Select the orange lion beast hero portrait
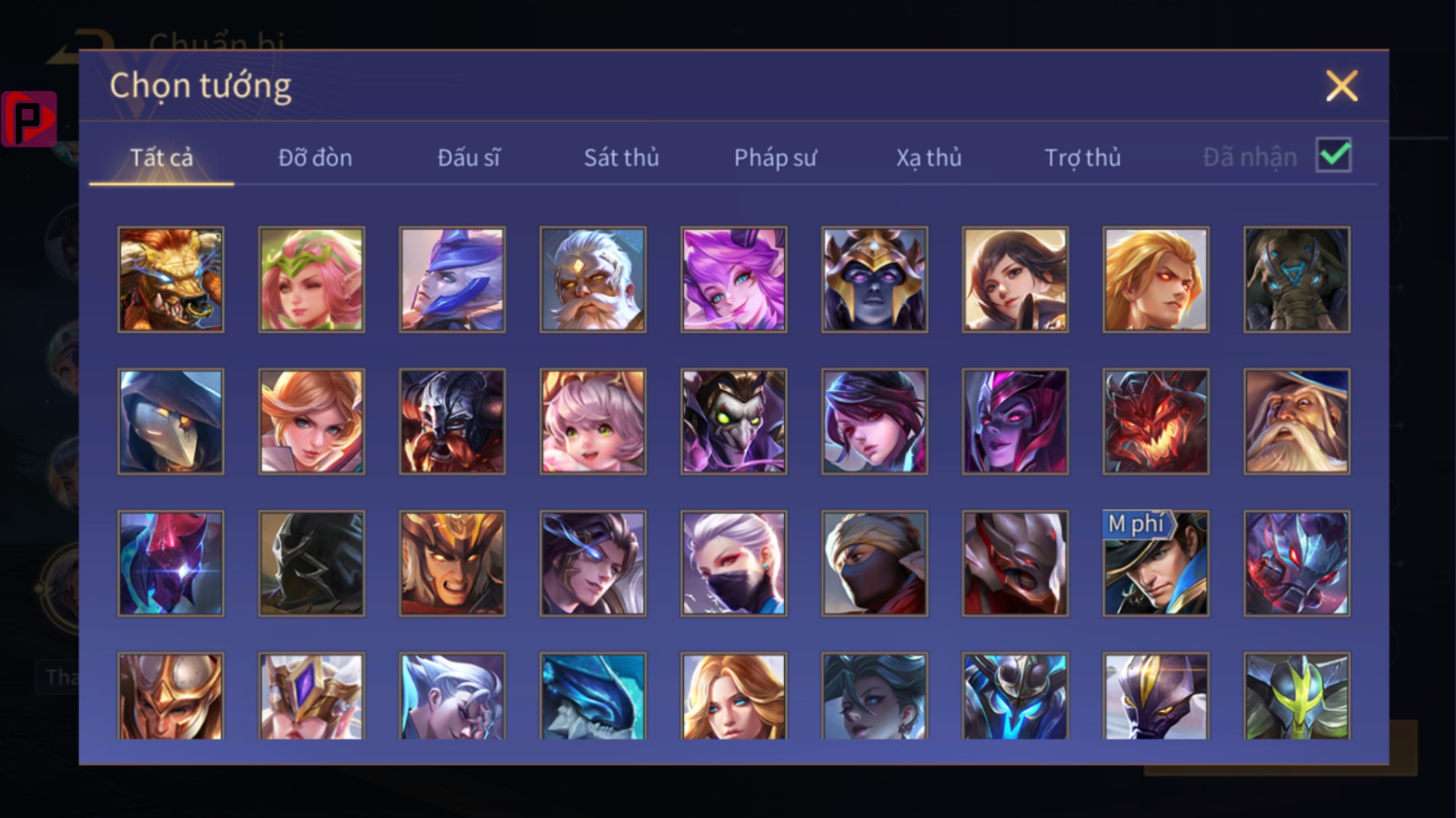 (170, 280)
